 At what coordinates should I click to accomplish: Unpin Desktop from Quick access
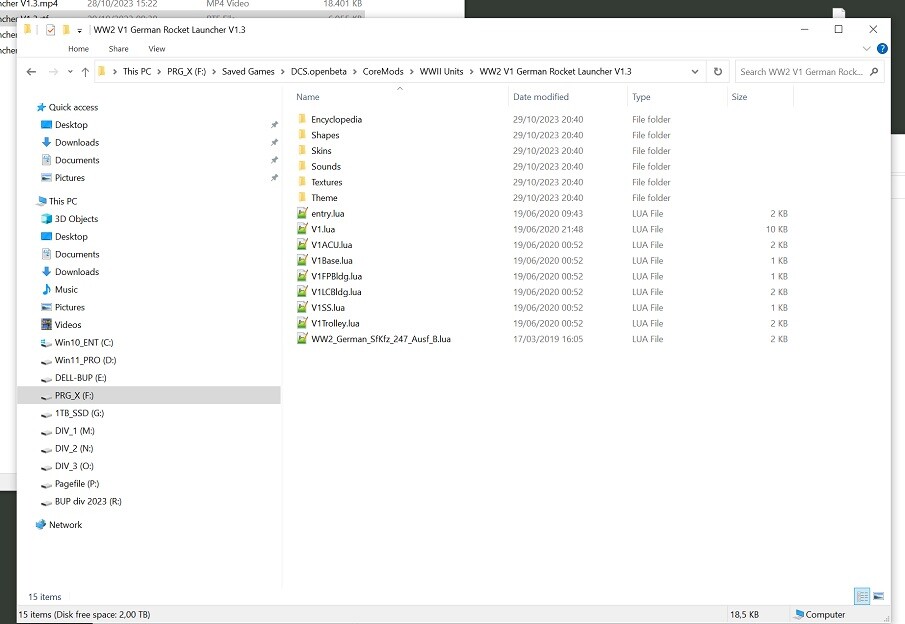click(x=274, y=125)
